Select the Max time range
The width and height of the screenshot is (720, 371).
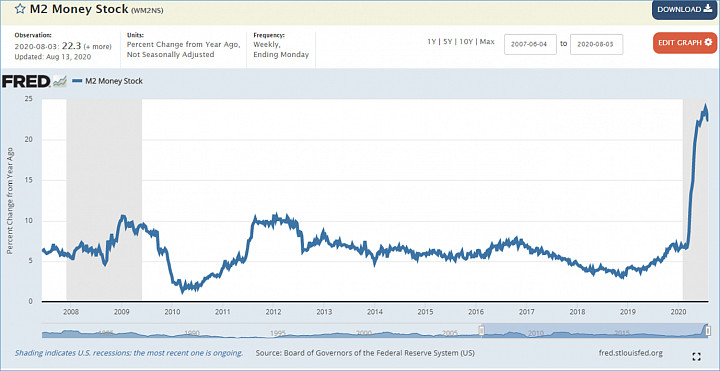click(x=487, y=41)
